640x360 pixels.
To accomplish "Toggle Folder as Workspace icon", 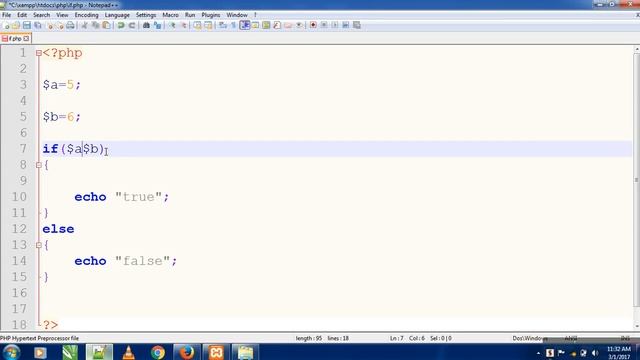I will point(288,25).
